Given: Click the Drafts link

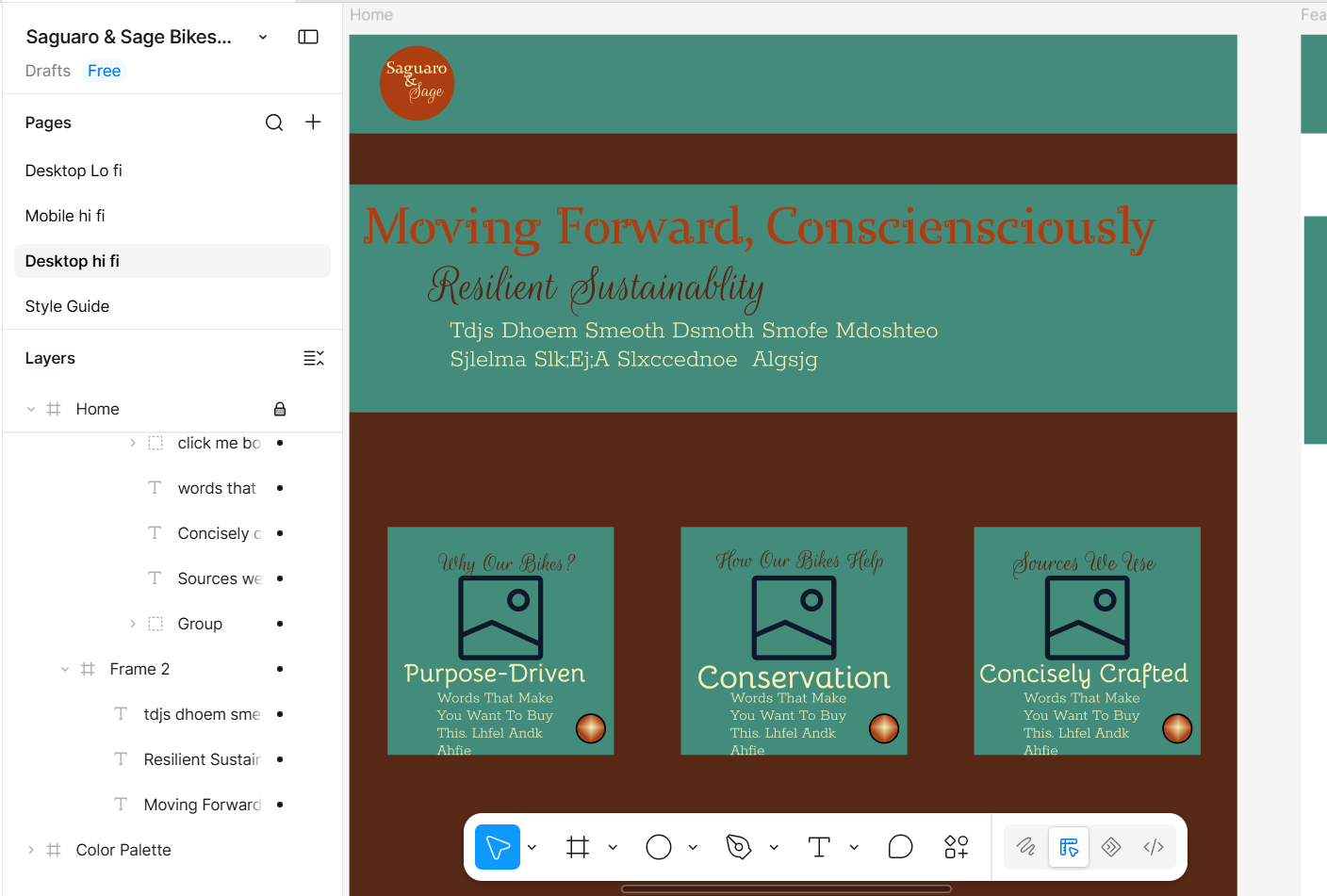Looking at the screenshot, I should point(48,71).
